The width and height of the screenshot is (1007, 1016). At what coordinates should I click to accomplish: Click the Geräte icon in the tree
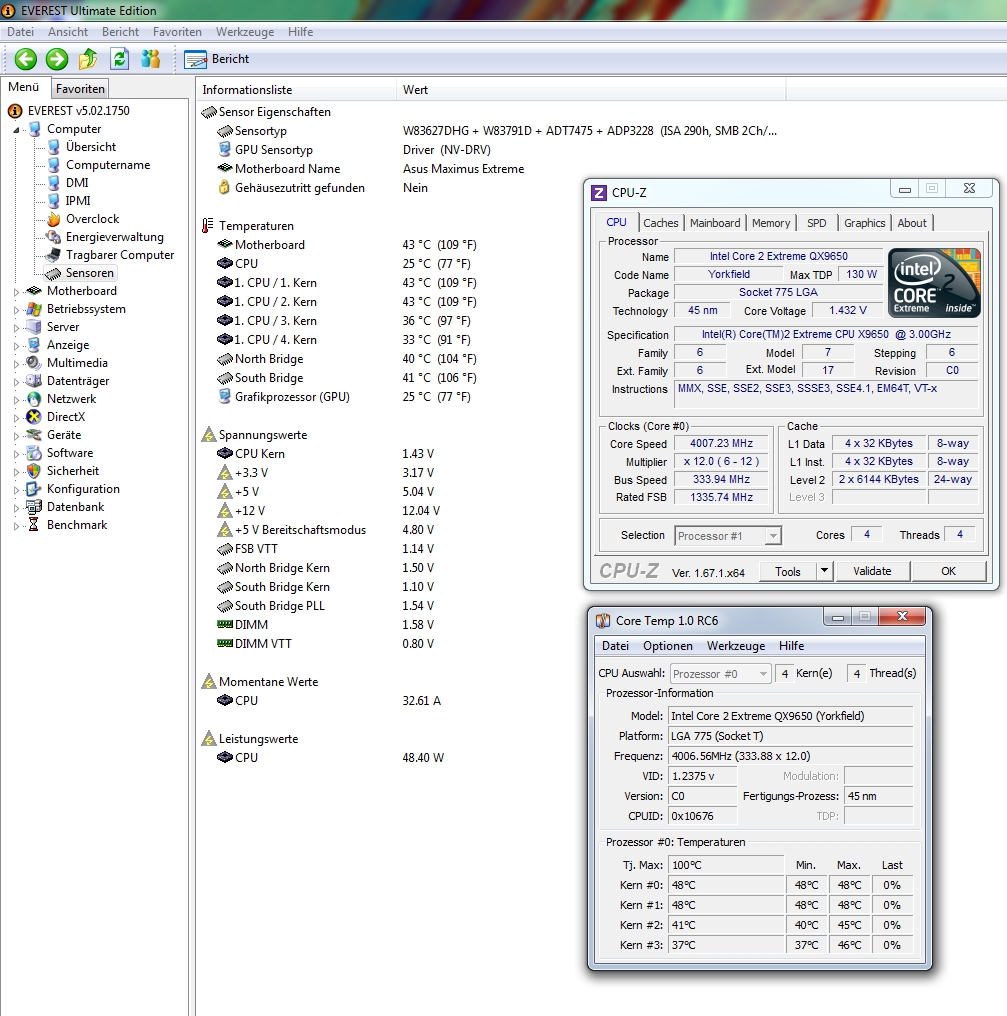[34, 435]
